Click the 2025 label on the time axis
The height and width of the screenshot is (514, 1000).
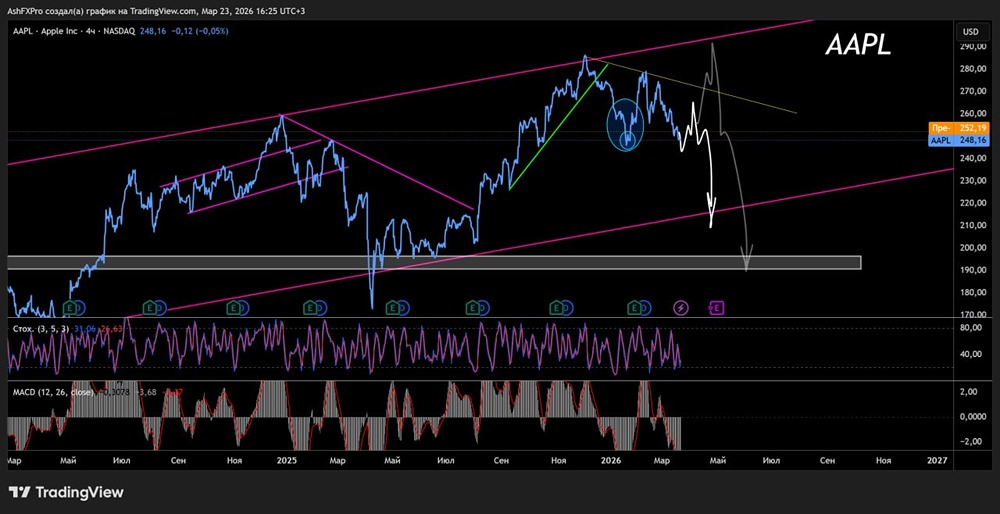(x=286, y=460)
